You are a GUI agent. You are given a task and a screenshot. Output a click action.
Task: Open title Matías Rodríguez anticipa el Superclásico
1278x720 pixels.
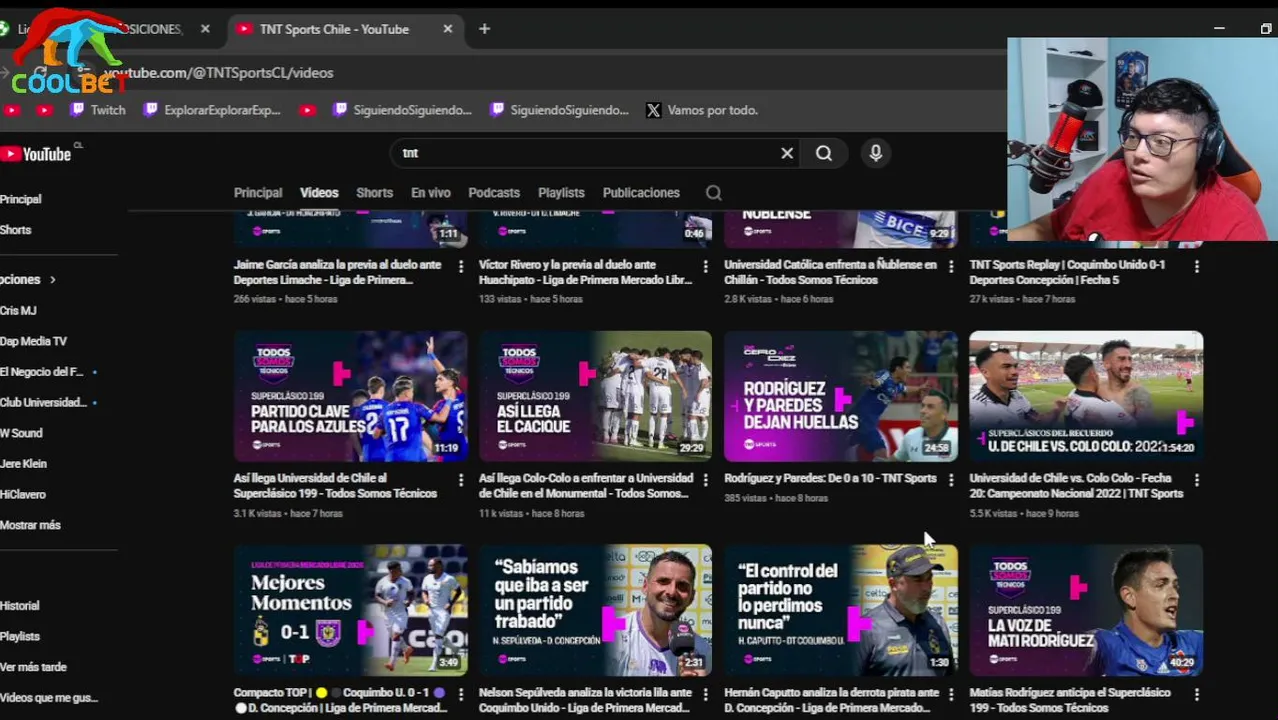1070,700
